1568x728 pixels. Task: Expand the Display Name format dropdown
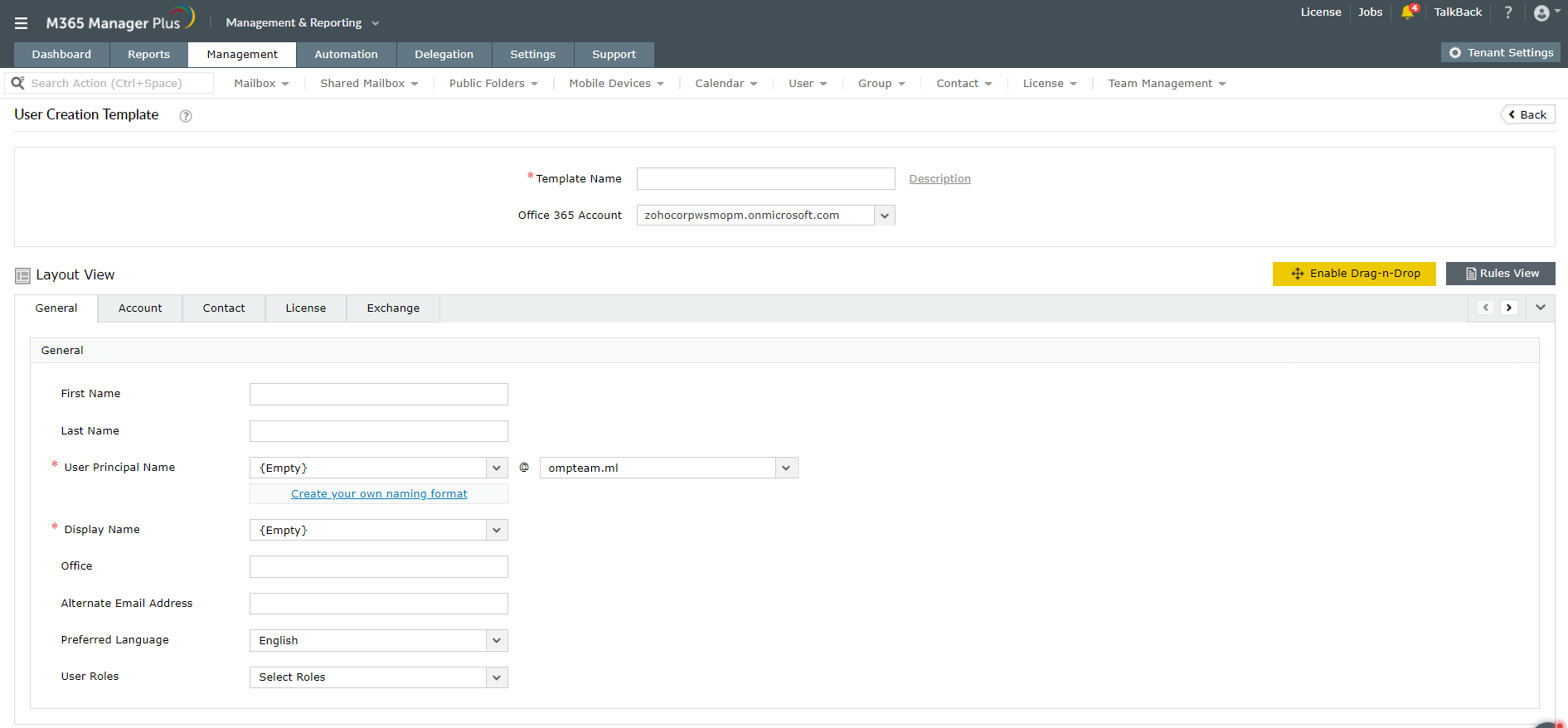click(496, 531)
